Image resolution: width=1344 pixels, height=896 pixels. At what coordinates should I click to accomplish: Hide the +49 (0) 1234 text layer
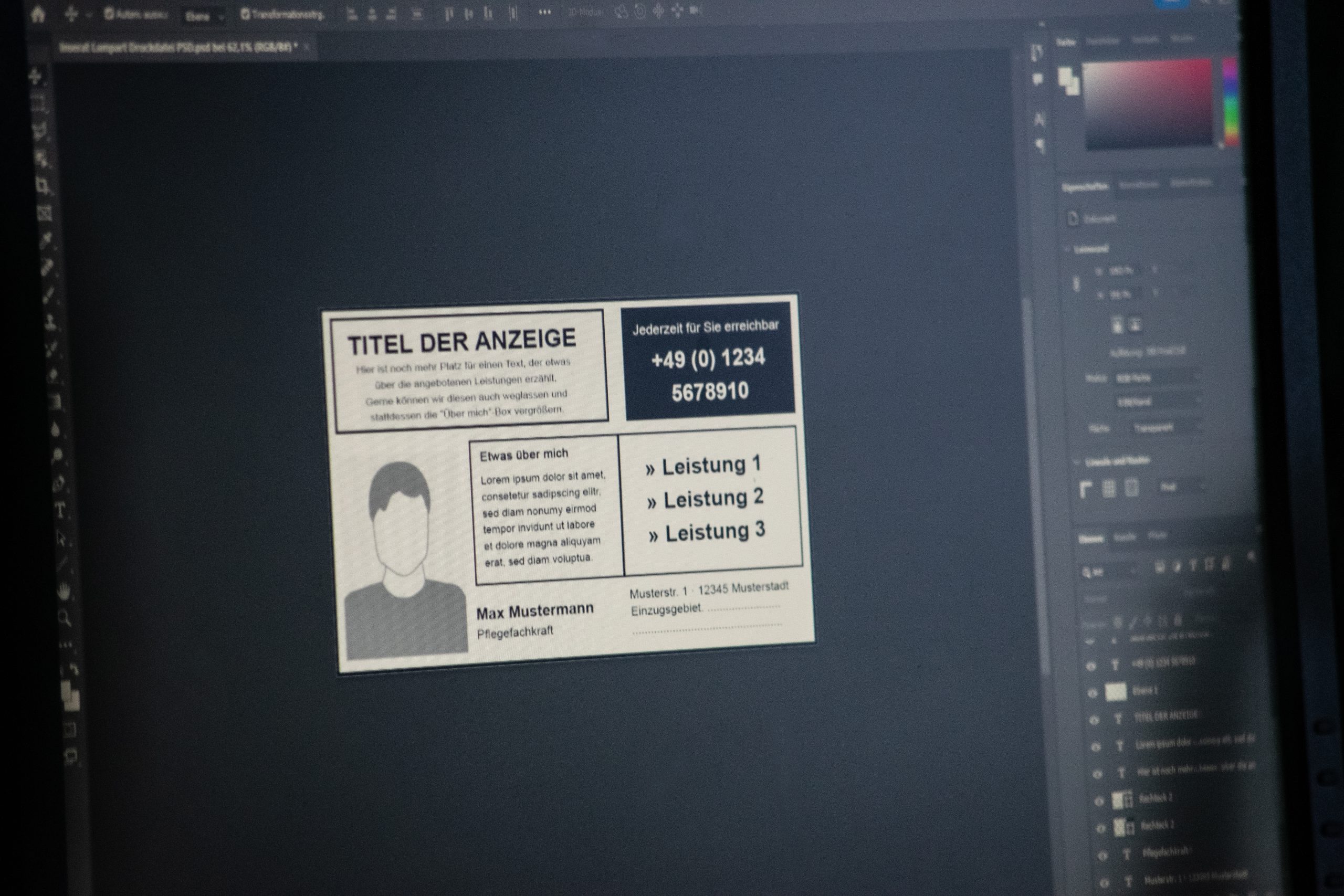[x=1091, y=666]
